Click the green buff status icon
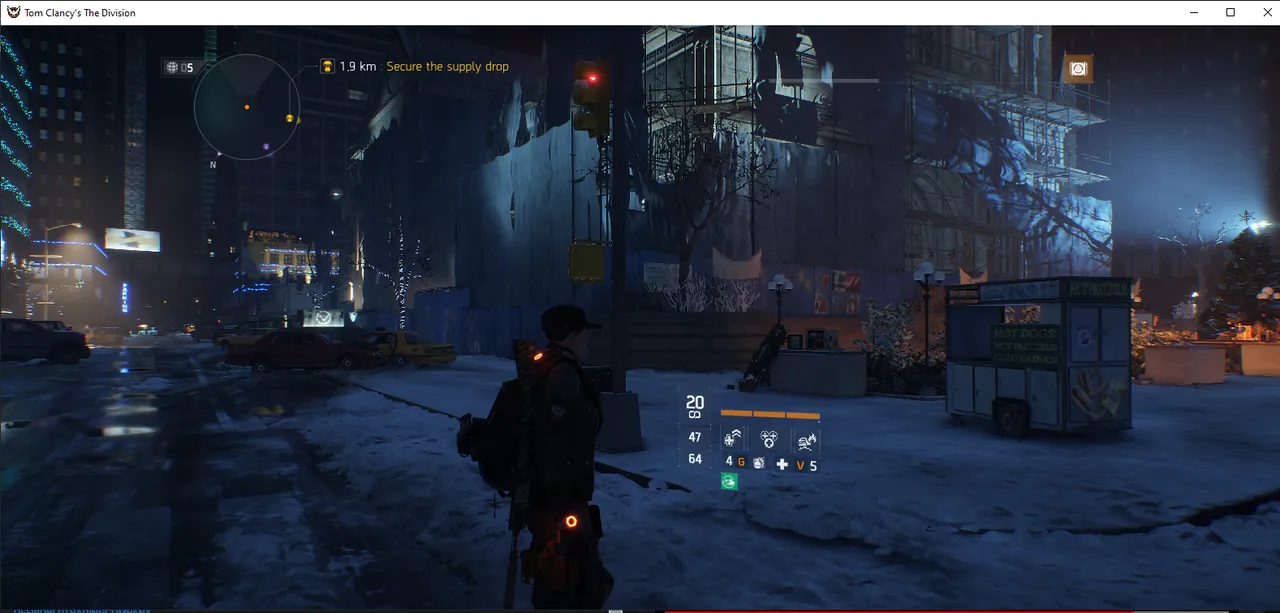 point(729,482)
